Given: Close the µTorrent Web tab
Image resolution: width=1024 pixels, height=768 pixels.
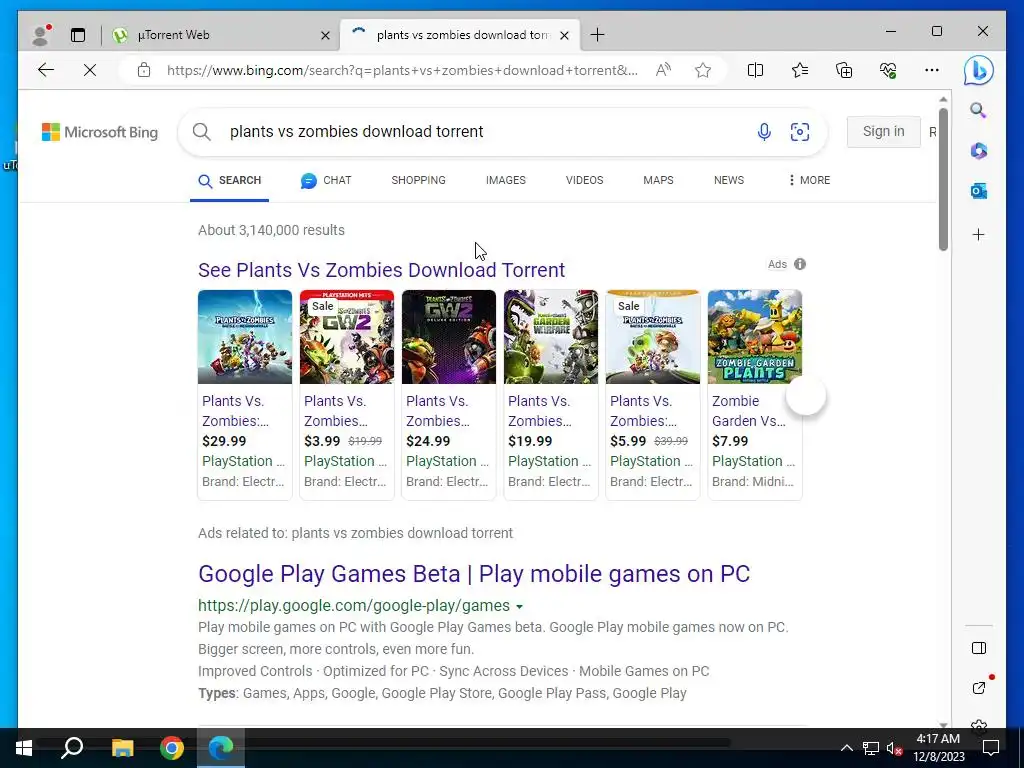Looking at the screenshot, I should pos(325,35).
